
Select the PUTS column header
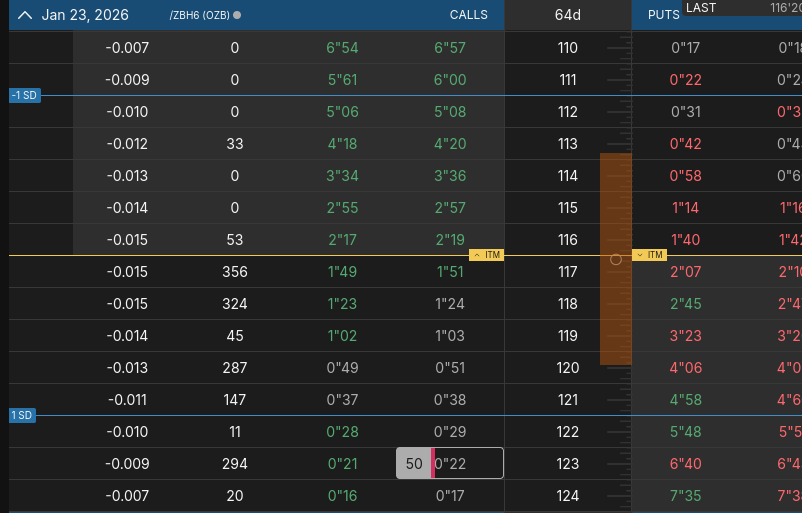click(663, 15)
